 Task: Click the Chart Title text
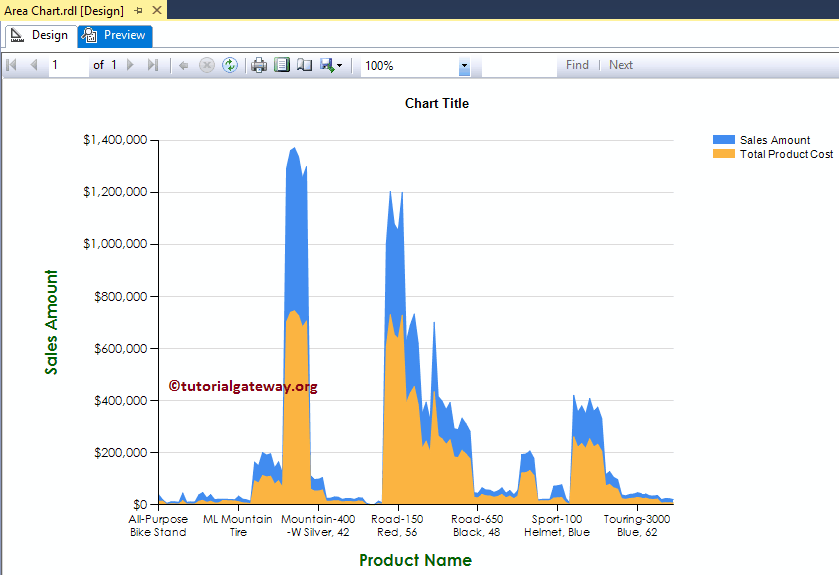[x=437, y=103]
